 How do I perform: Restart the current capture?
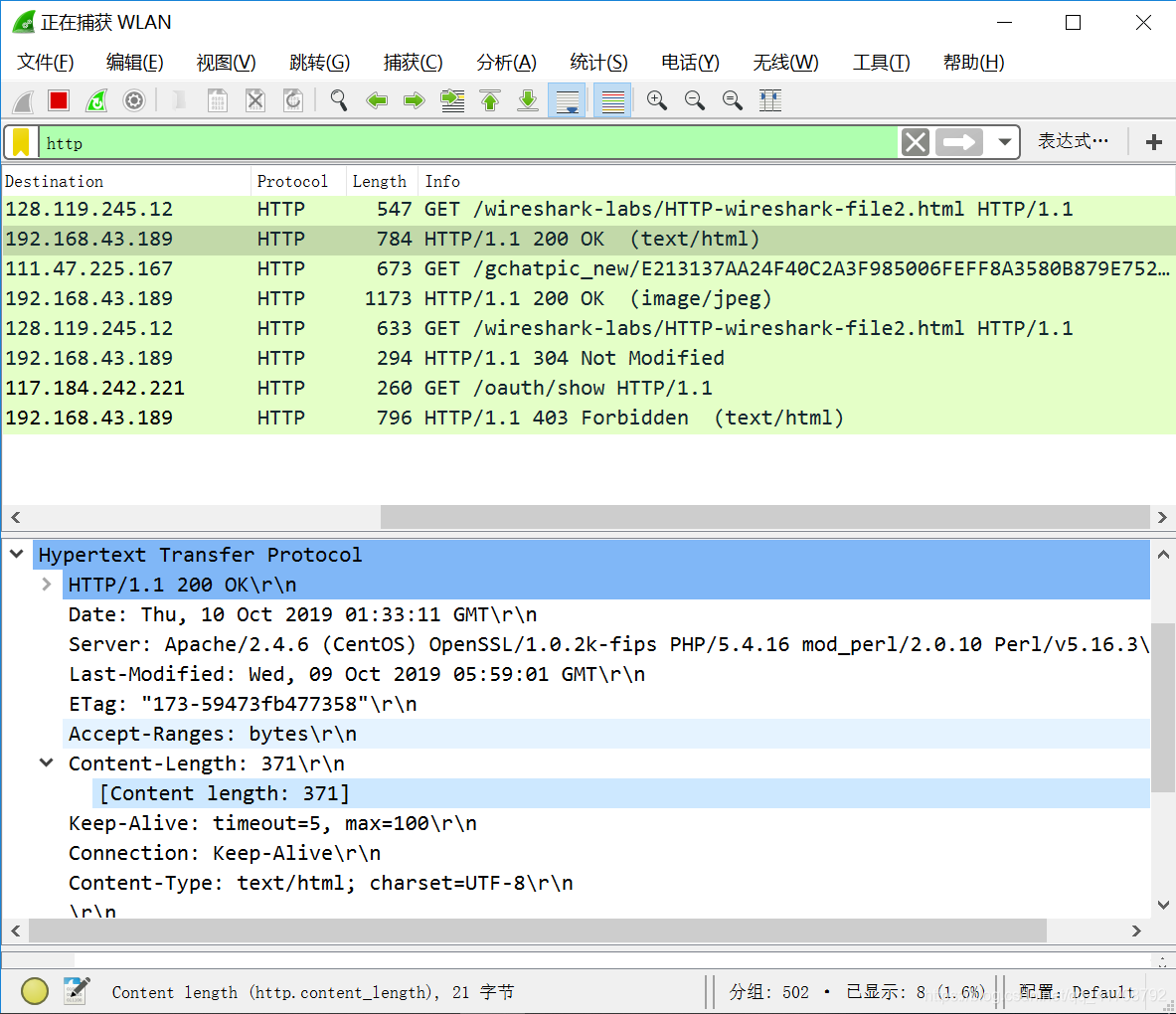96,100
